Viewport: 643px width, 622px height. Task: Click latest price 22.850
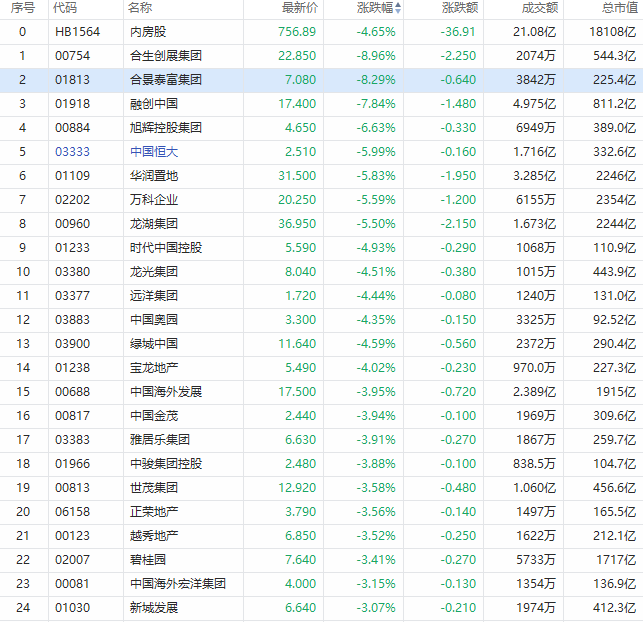coord(297,56)
